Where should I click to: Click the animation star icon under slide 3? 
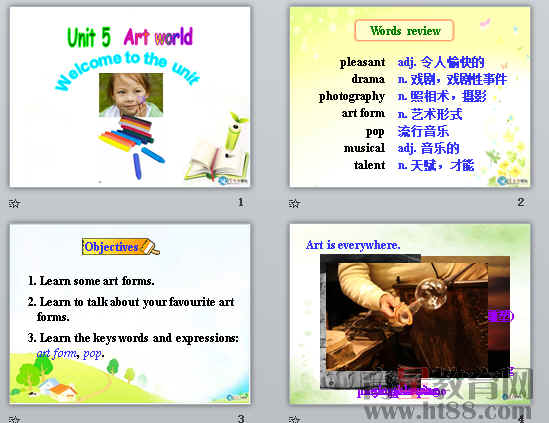14,419
